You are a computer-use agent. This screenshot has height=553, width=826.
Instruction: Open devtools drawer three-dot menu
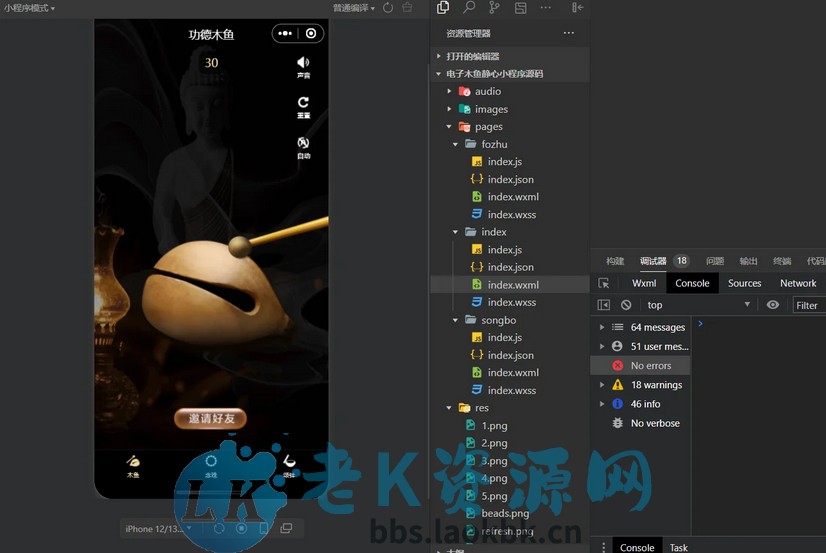(x=604, y=547)
